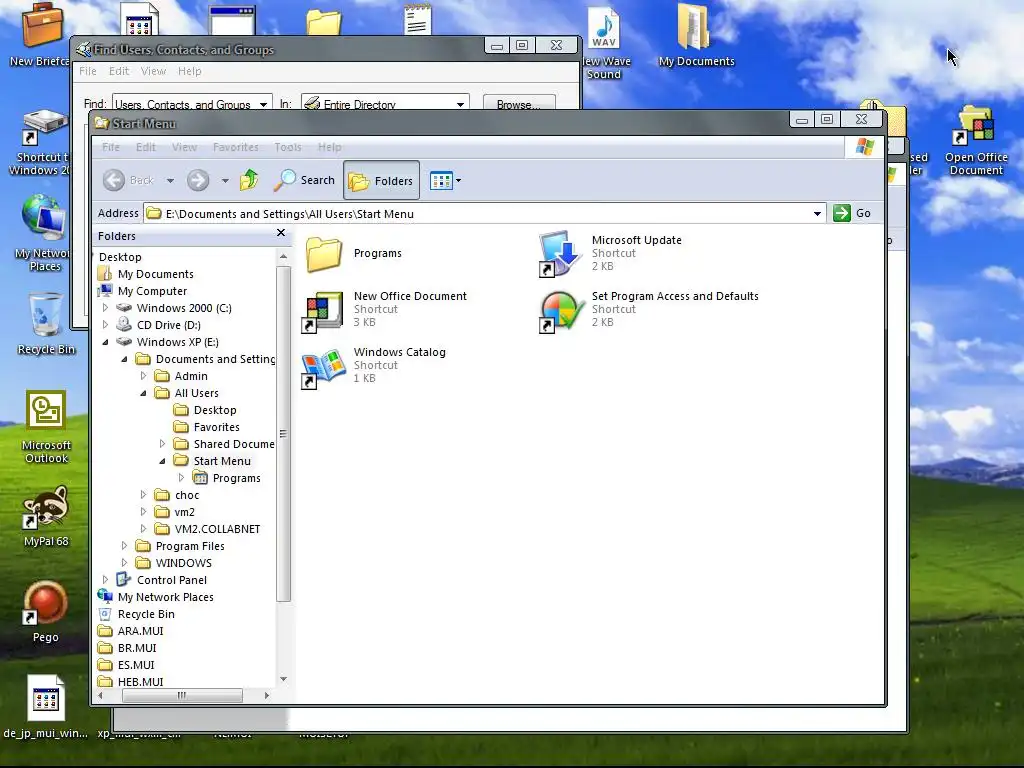
Task: Select the Microsoft Update shortcut icon
Action: (x=560, y=254)
